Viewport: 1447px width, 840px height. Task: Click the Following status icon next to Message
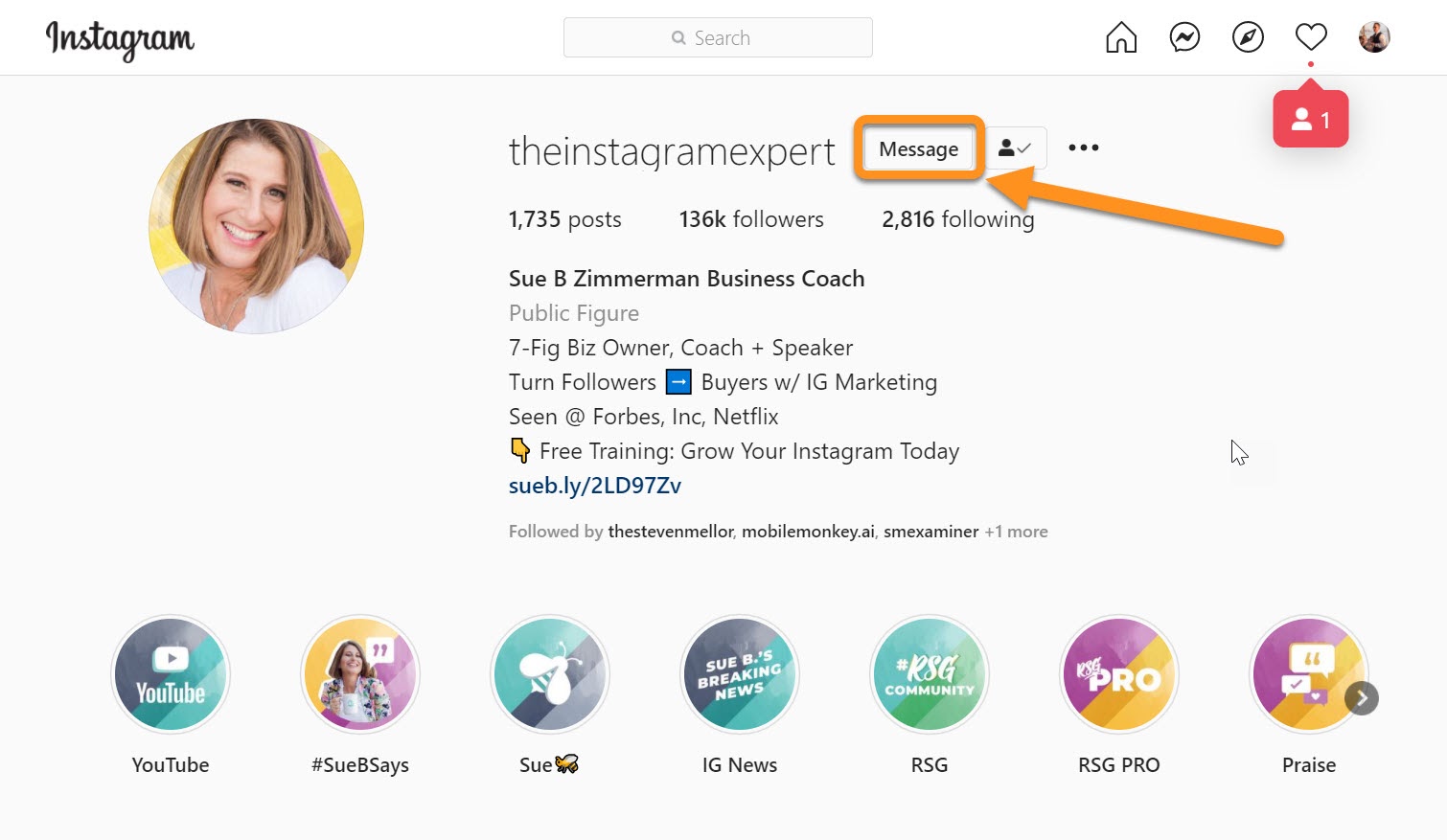(x=1014, y=148)
